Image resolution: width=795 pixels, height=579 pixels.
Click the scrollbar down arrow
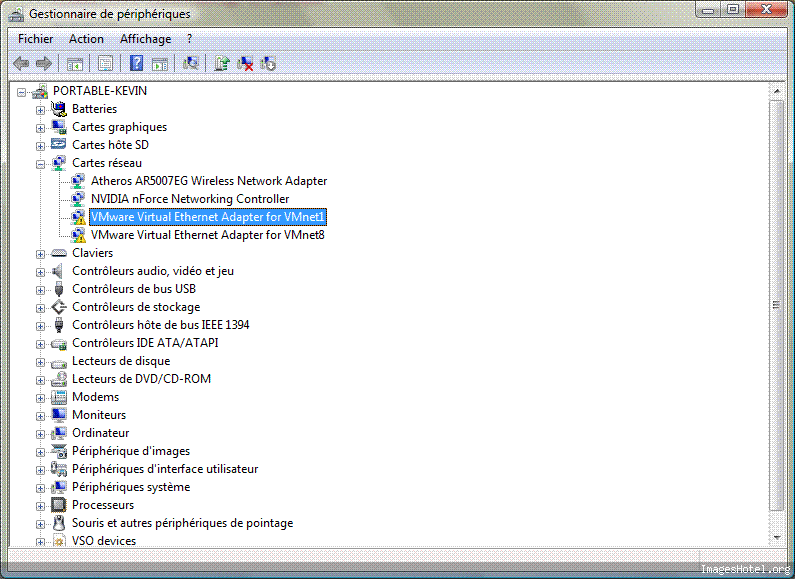click(777, 537)
